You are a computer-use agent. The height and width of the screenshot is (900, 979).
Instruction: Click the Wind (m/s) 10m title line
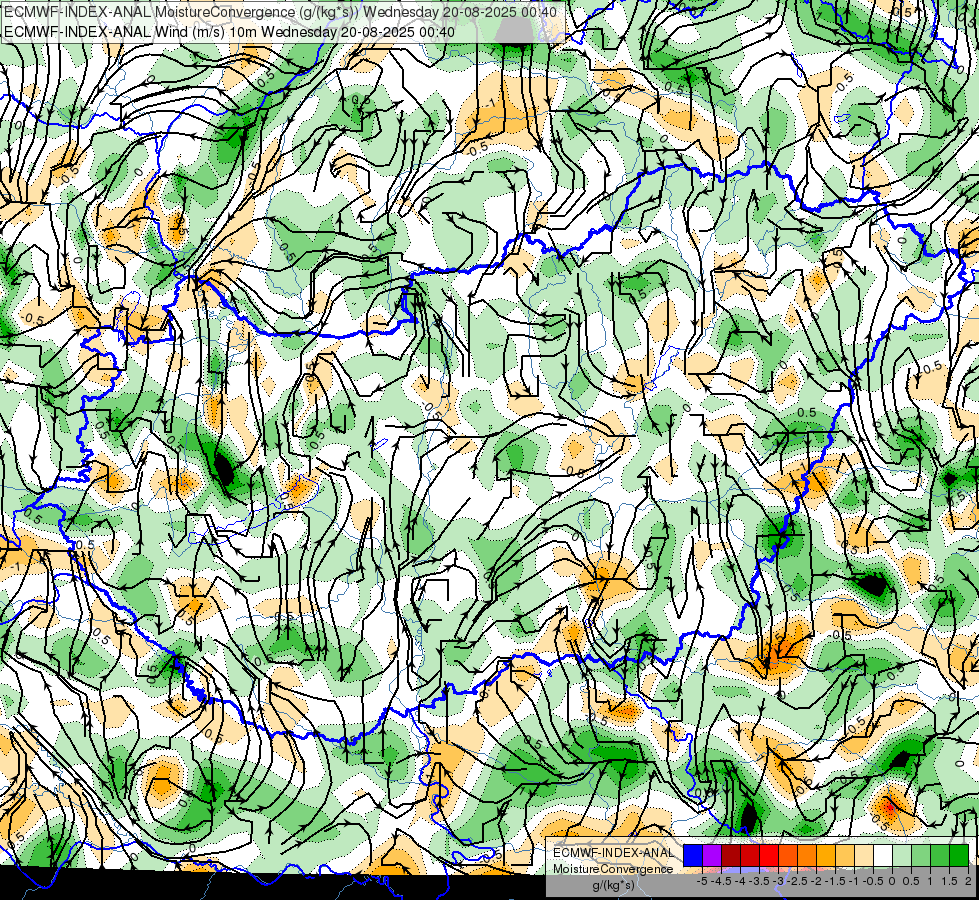click(229, 32)
